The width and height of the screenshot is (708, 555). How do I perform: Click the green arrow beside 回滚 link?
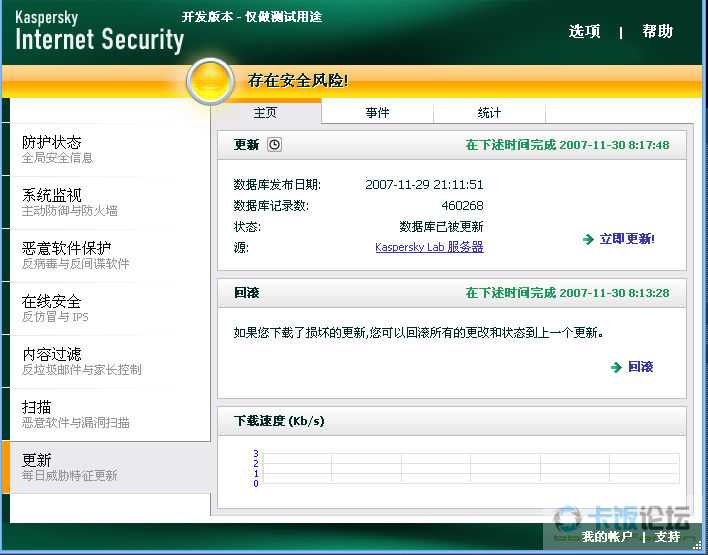[x=616, y=367]
